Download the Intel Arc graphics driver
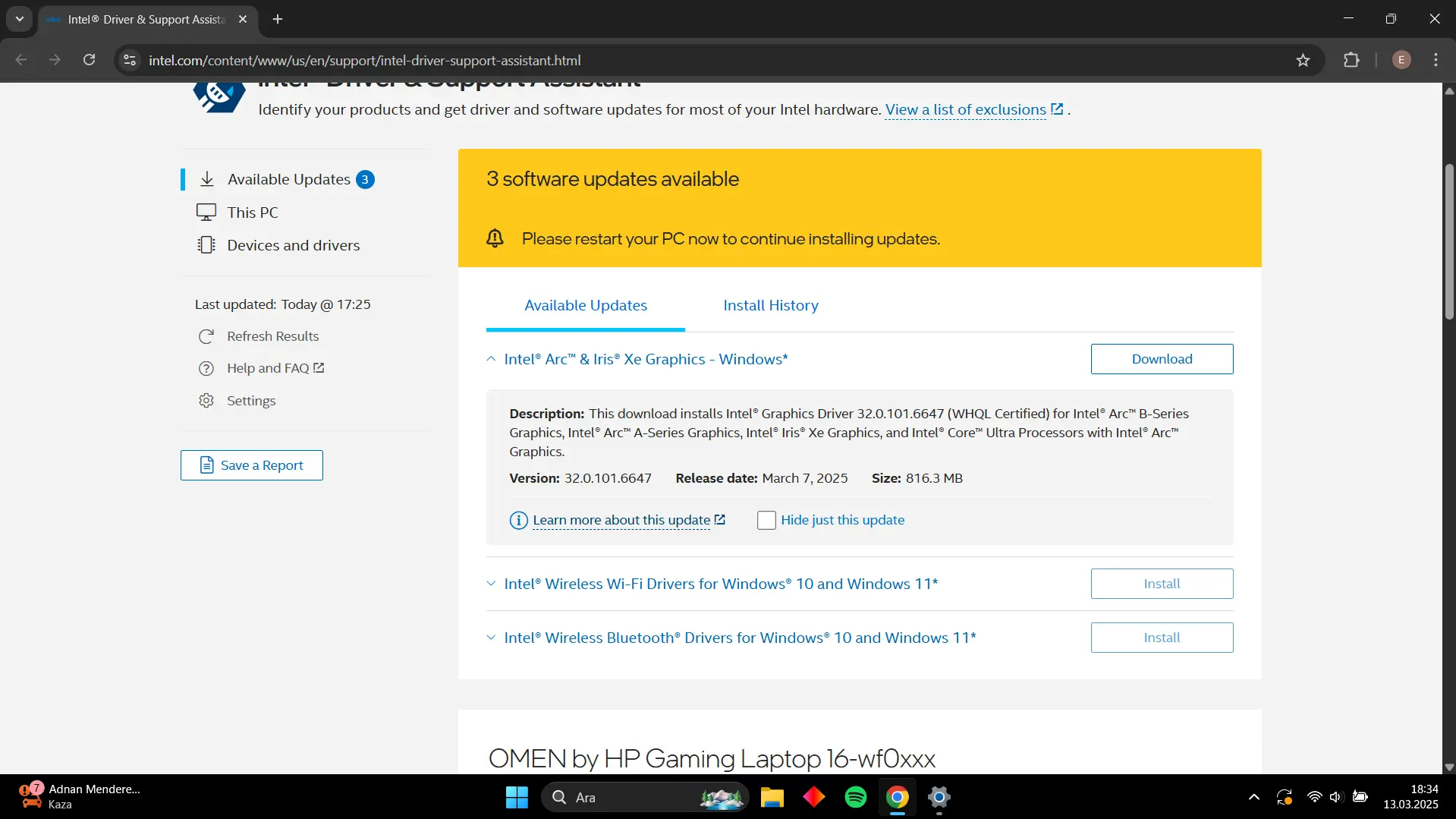1456x819 pixels. point(1162,359)
